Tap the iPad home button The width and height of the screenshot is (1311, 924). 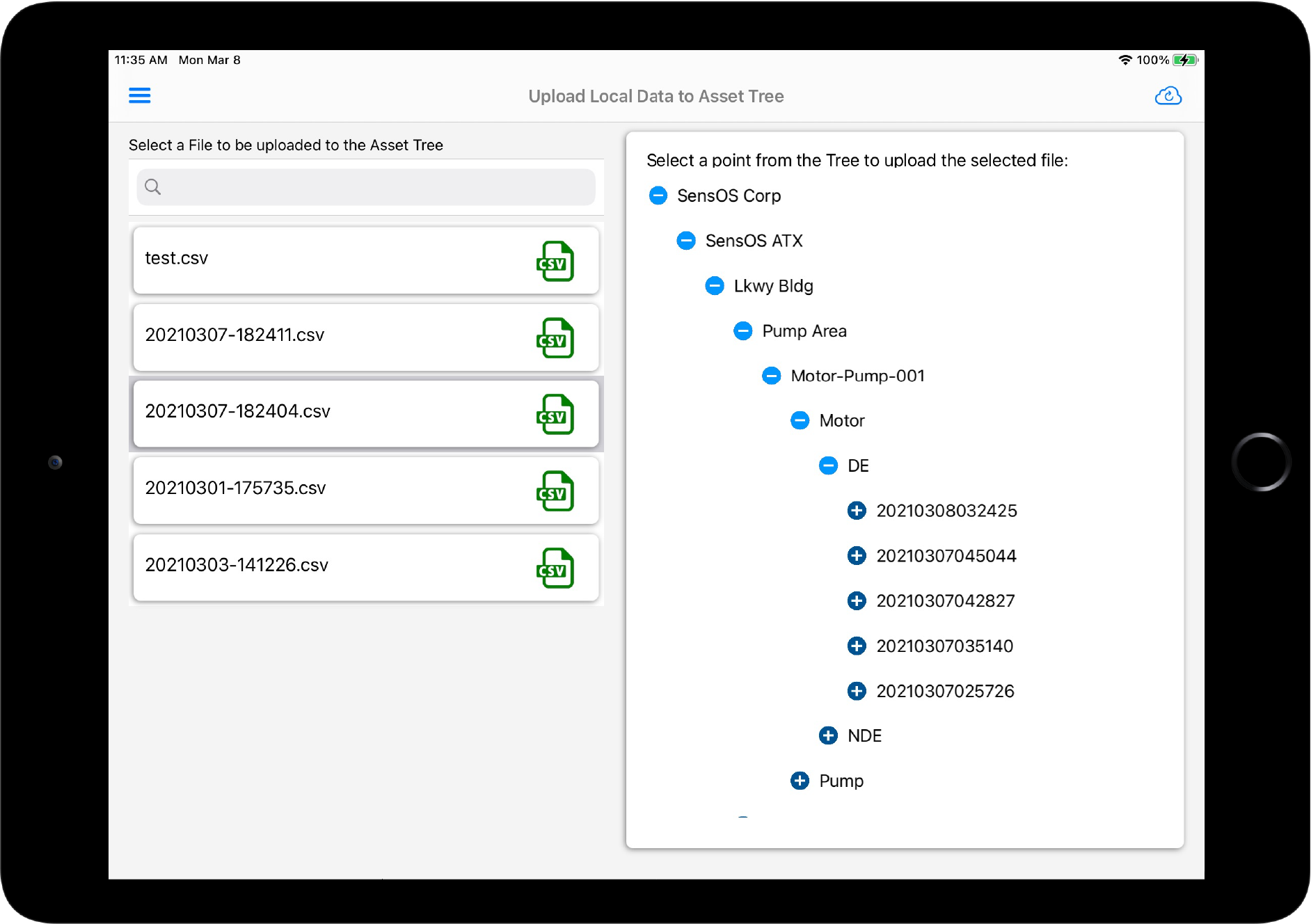point(1261,462)
